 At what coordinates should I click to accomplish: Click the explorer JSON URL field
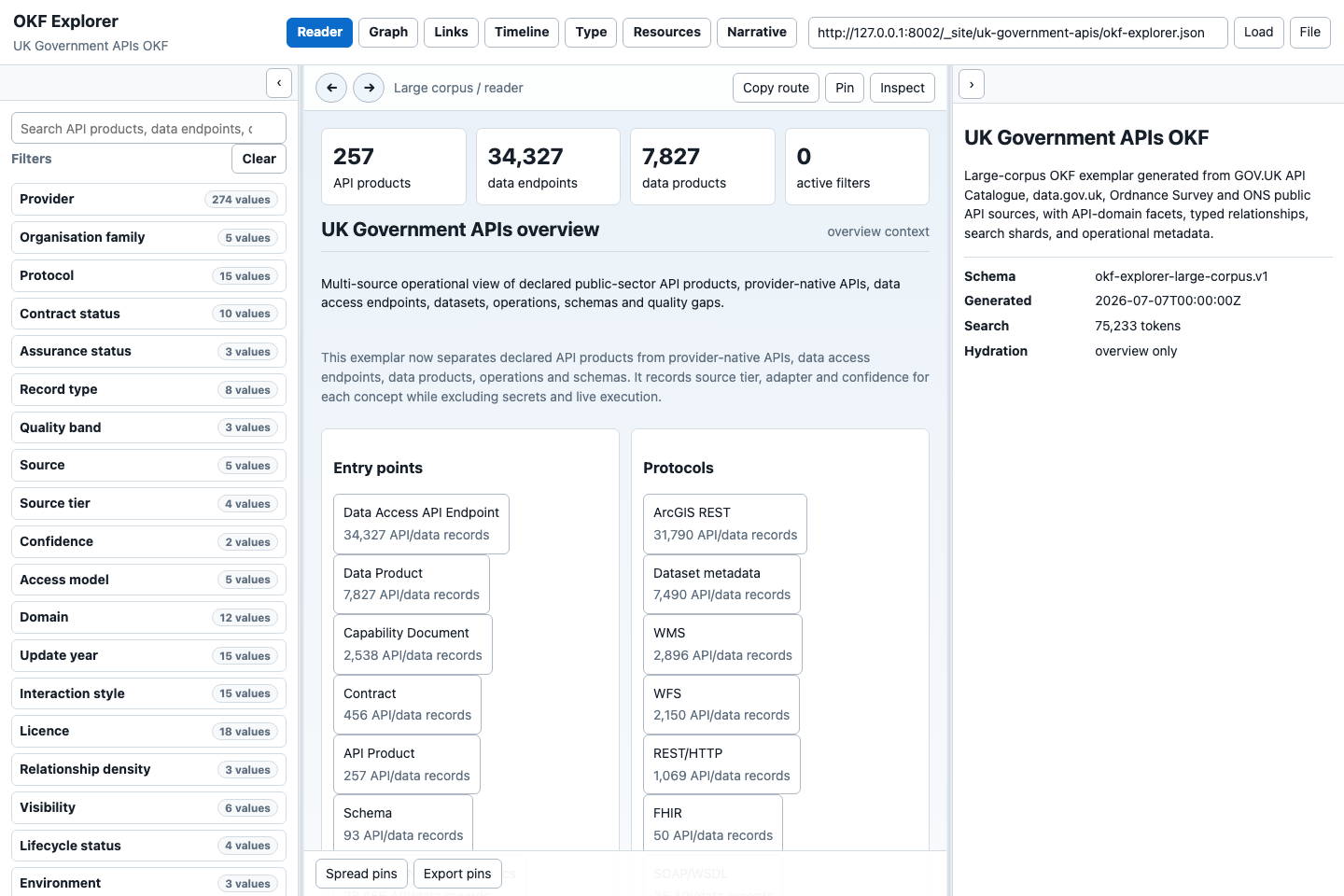click(1017, 32)
